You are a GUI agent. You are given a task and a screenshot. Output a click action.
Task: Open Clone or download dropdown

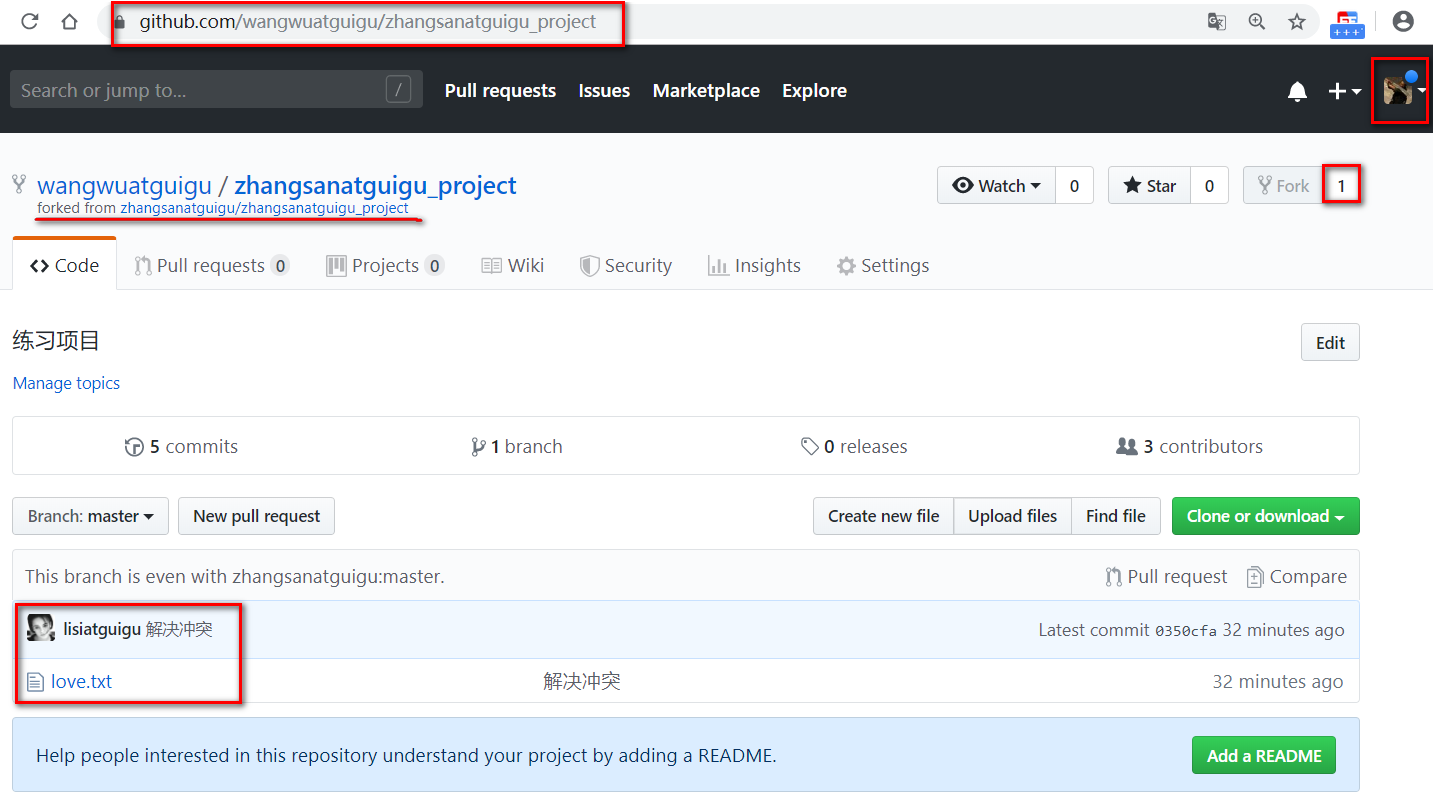tap(1266, 516)
